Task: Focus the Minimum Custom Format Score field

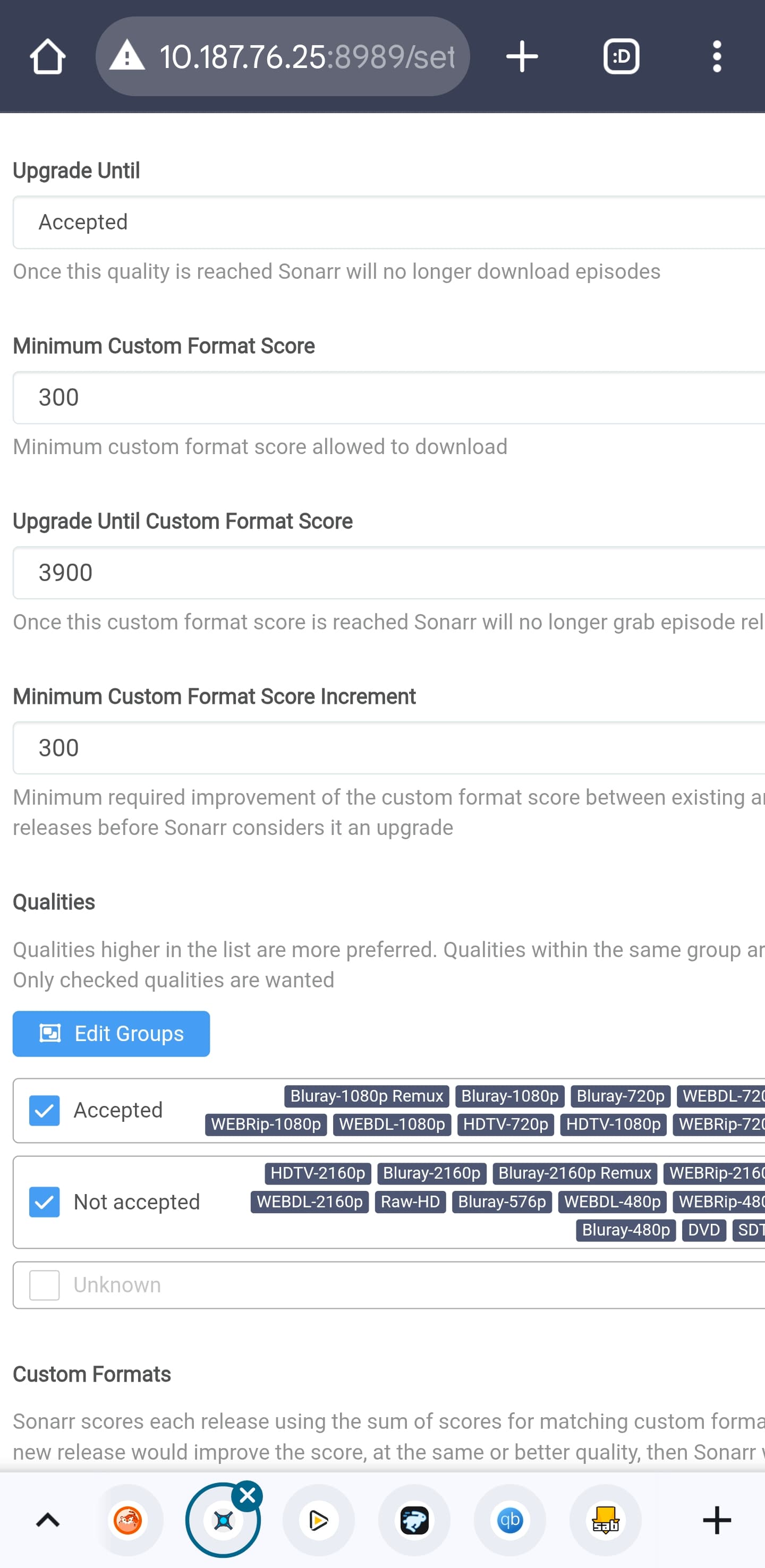Action: coord(389,397)
